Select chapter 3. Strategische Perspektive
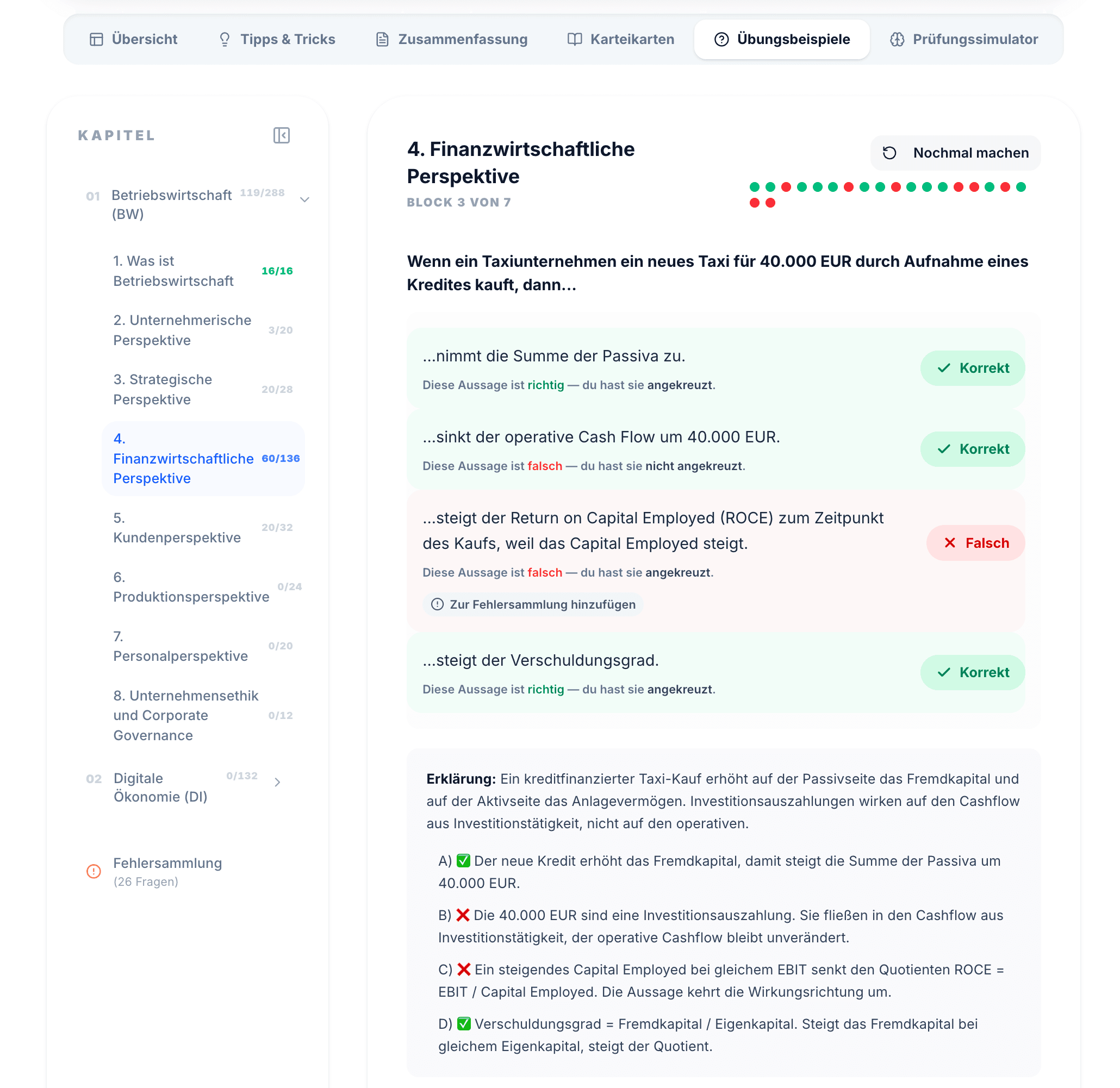Screen dimensions: 1120x1088 203,389
